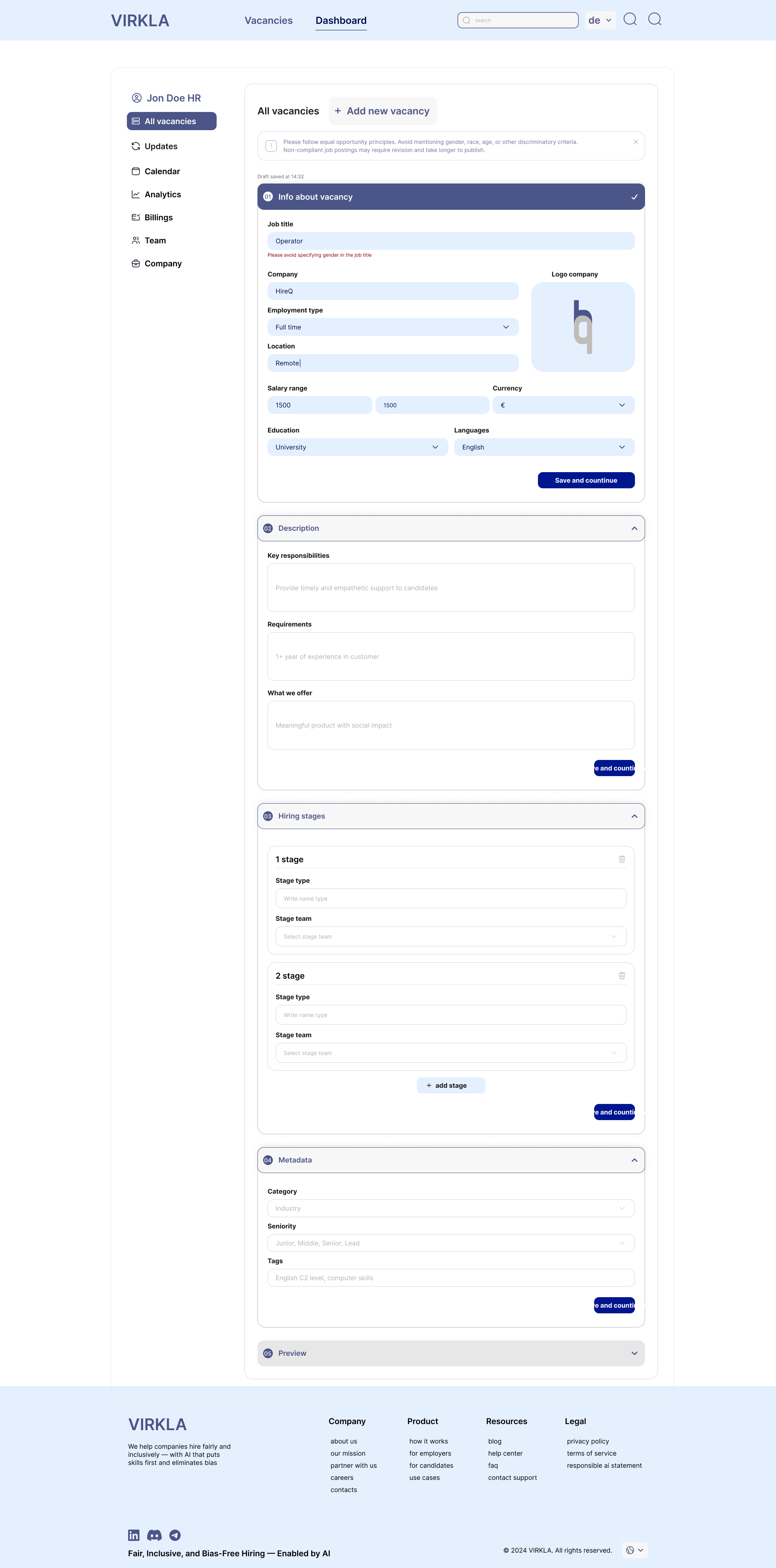
Task: Dismiss the equal opportunity notice
Action: (635, 142)
